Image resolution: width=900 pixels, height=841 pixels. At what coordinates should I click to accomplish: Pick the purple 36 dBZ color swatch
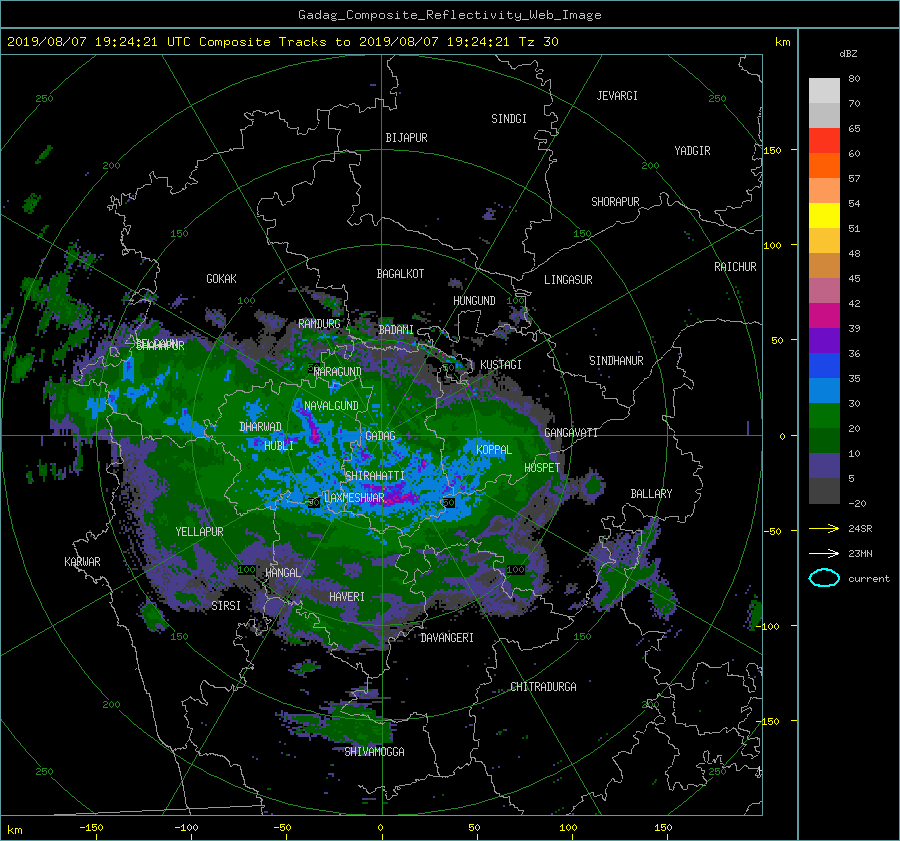(x=824, y=341)
